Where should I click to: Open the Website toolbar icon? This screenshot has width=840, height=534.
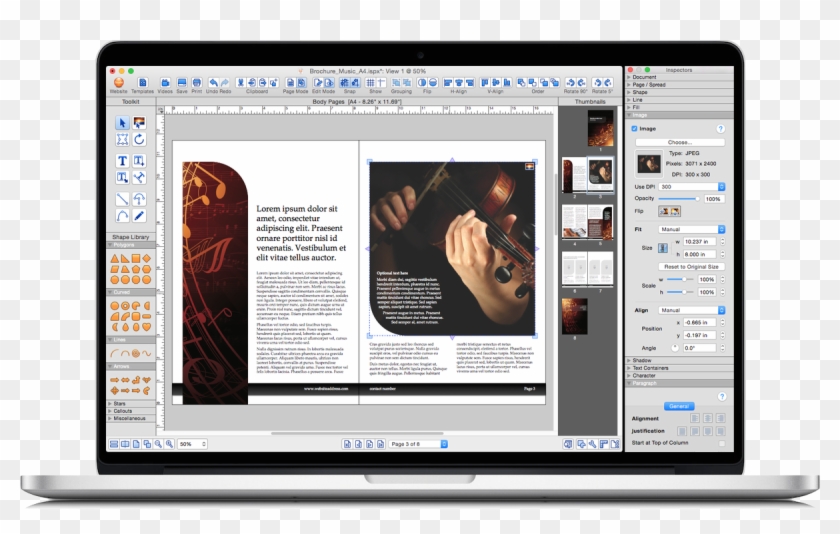119,82
